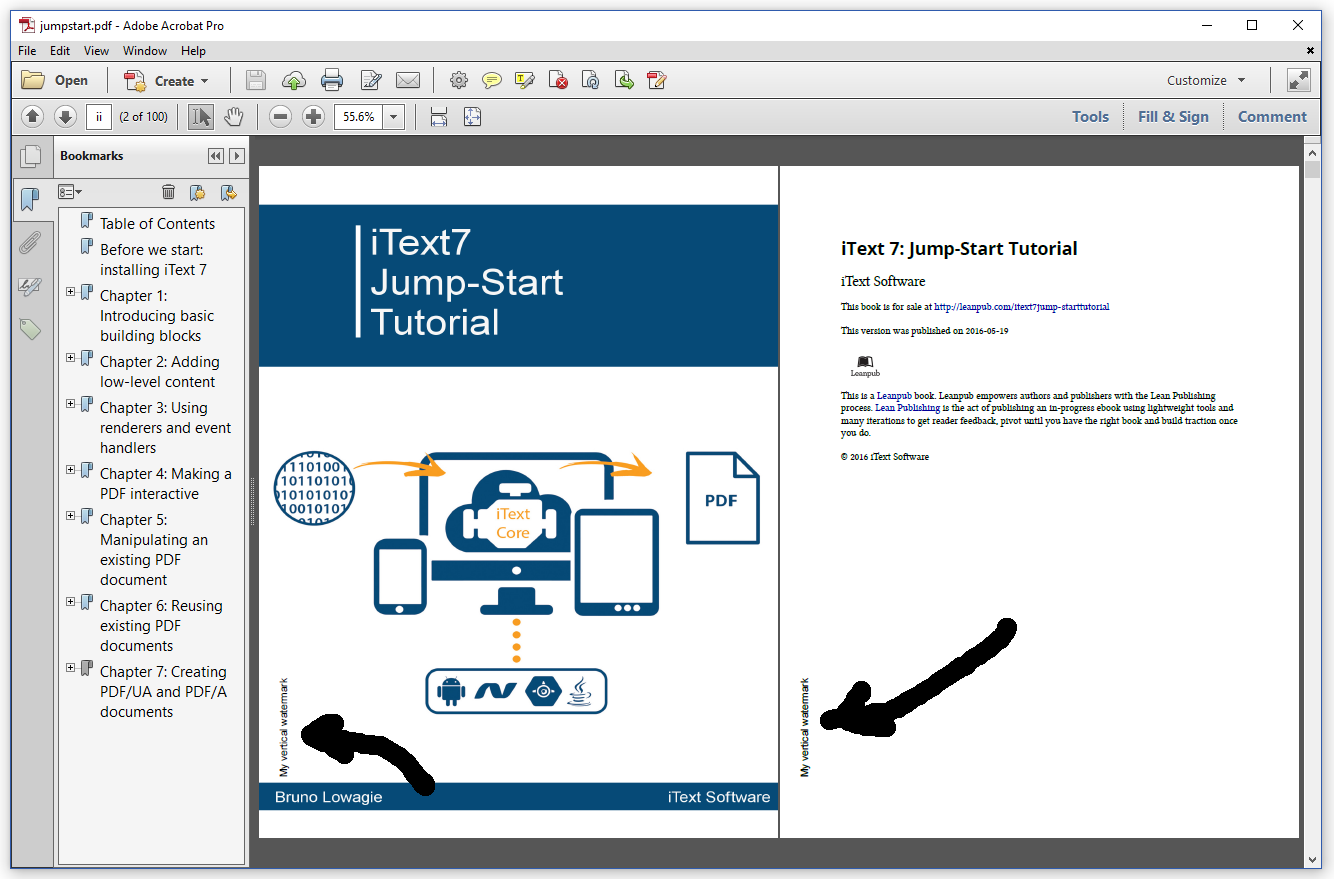Viewport: 1334px width, 879px height.
Task: Click the zoom value field showing 55.6%
Action: click(358, 117)
